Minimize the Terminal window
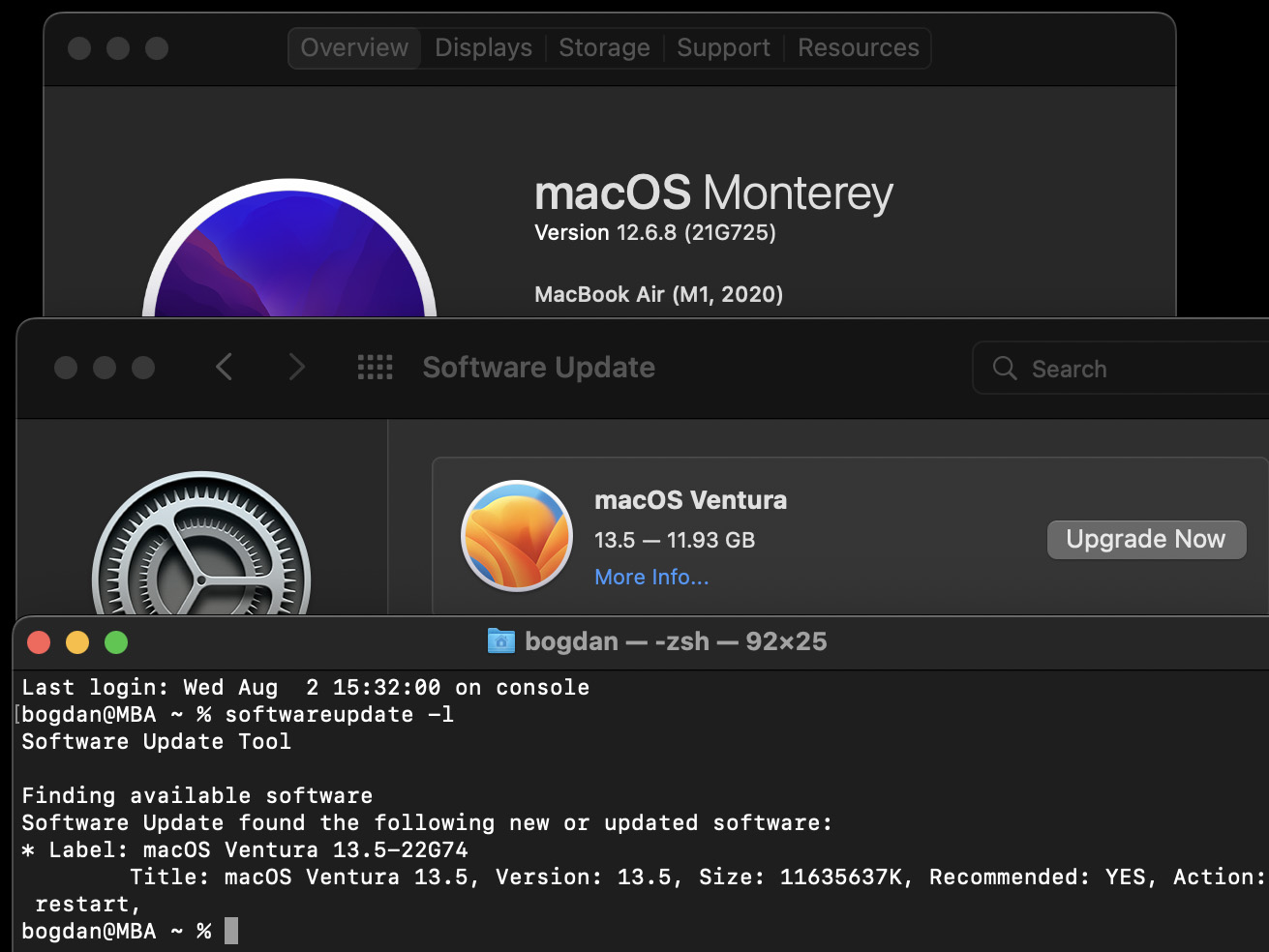 pyautogui.click(x=77, y=642)
